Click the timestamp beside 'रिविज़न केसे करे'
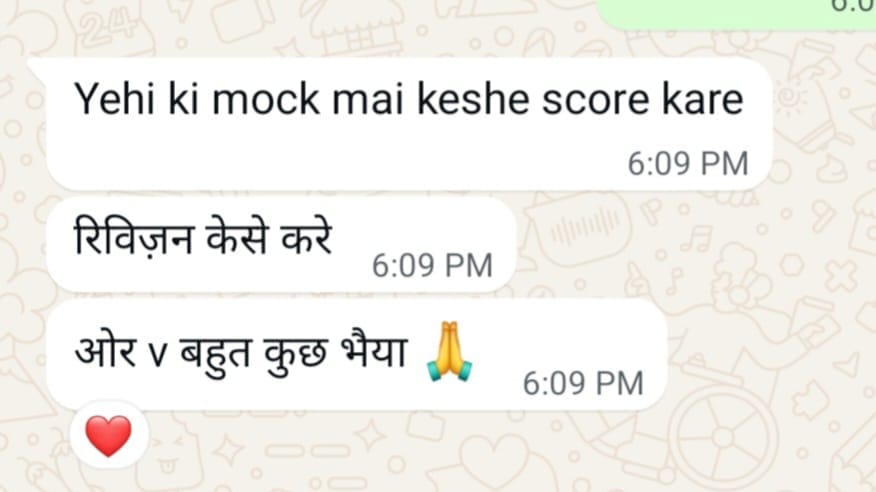Image resolution: width=876 pixels, height=492 pixels. coord(432,265)
